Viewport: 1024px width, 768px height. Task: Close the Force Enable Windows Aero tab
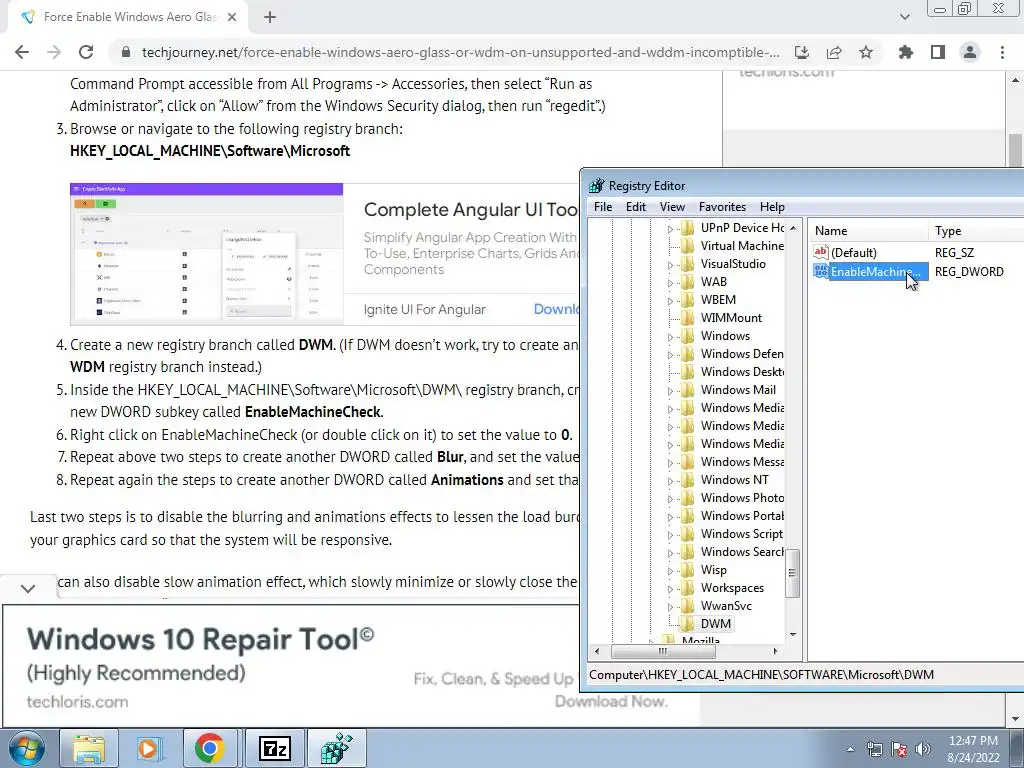(232, 17)
